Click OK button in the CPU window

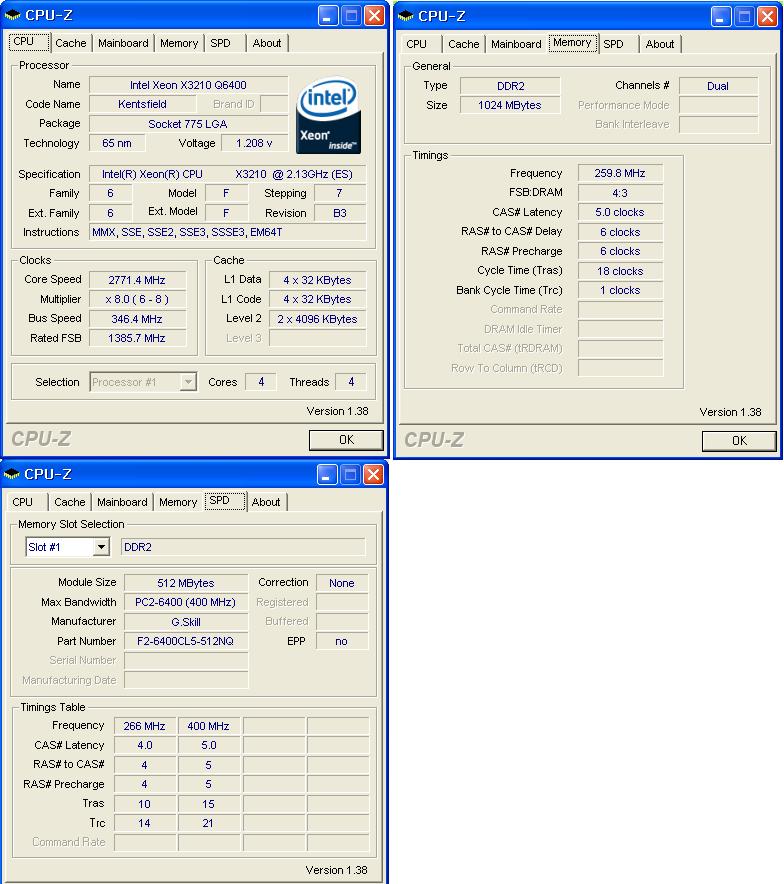click(x=346, y=440)
